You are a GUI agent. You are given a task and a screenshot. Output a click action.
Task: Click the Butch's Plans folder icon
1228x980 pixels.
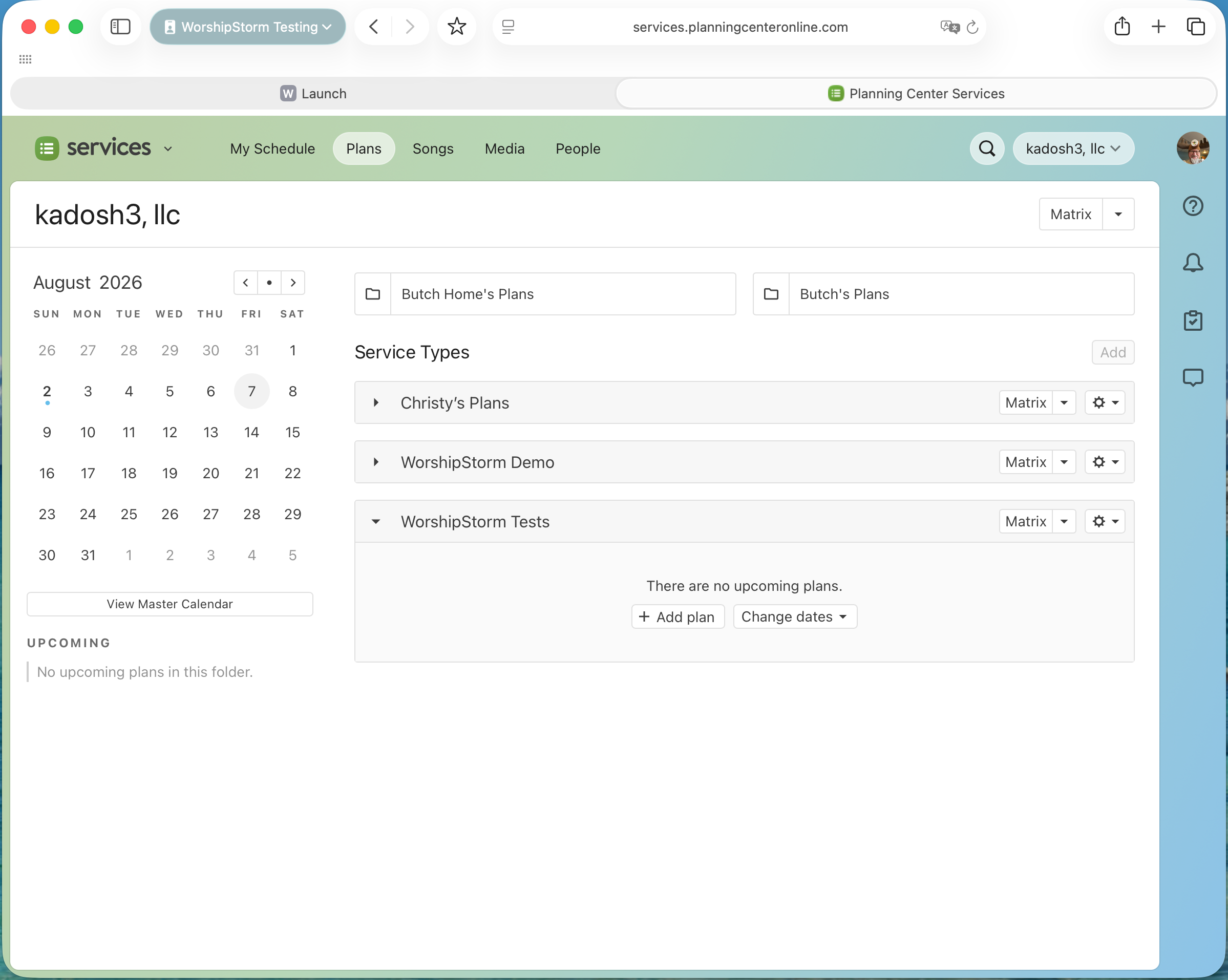tap(771, 294)
